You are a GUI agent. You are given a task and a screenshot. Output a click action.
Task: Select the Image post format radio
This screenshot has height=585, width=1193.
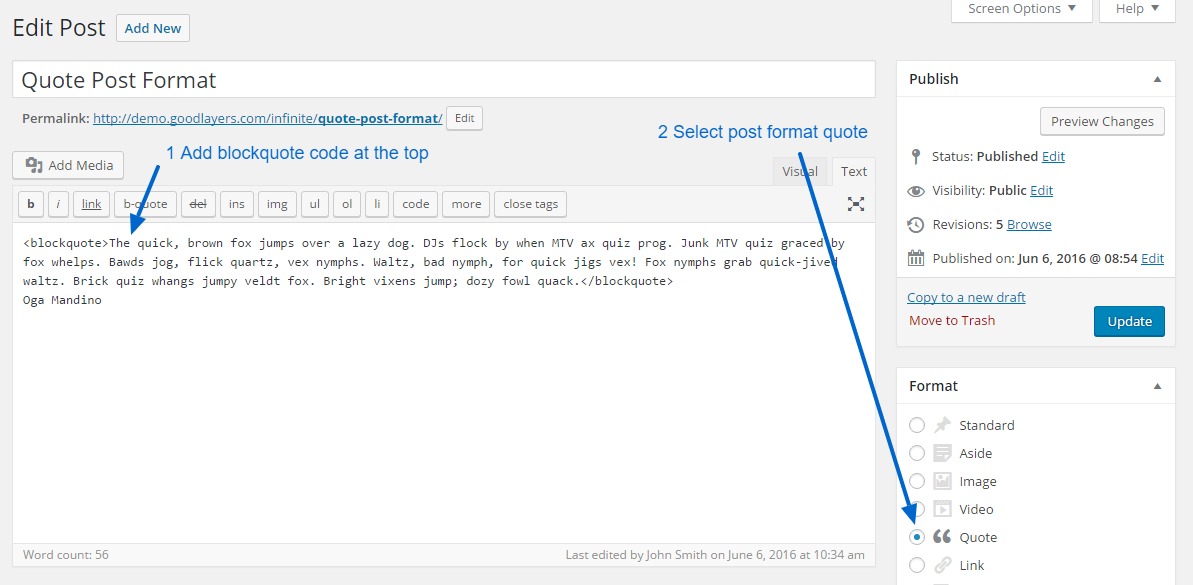[x=917, y=481]
